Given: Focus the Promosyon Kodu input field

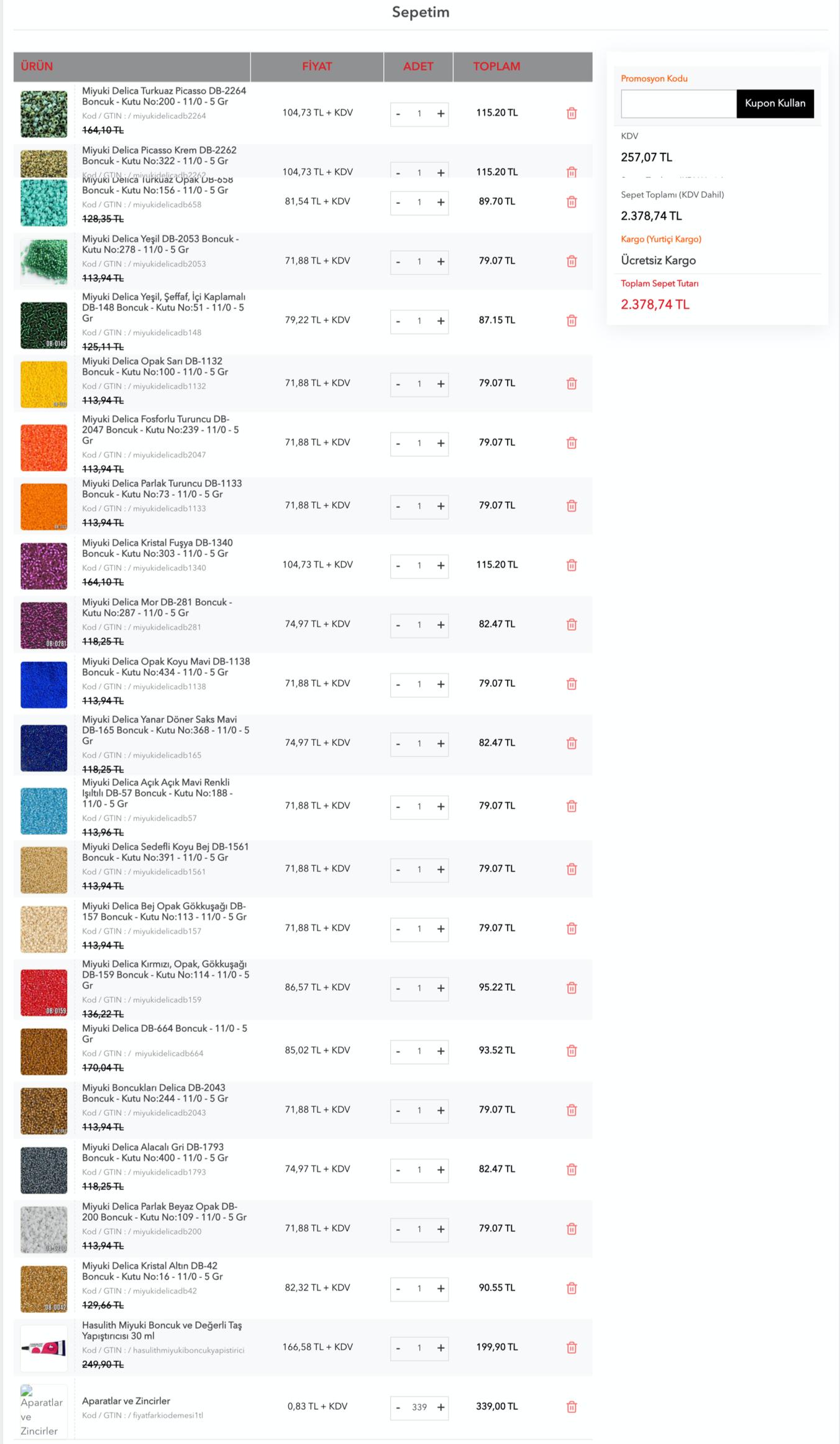Looking at the screenshot, I should 678,103.
